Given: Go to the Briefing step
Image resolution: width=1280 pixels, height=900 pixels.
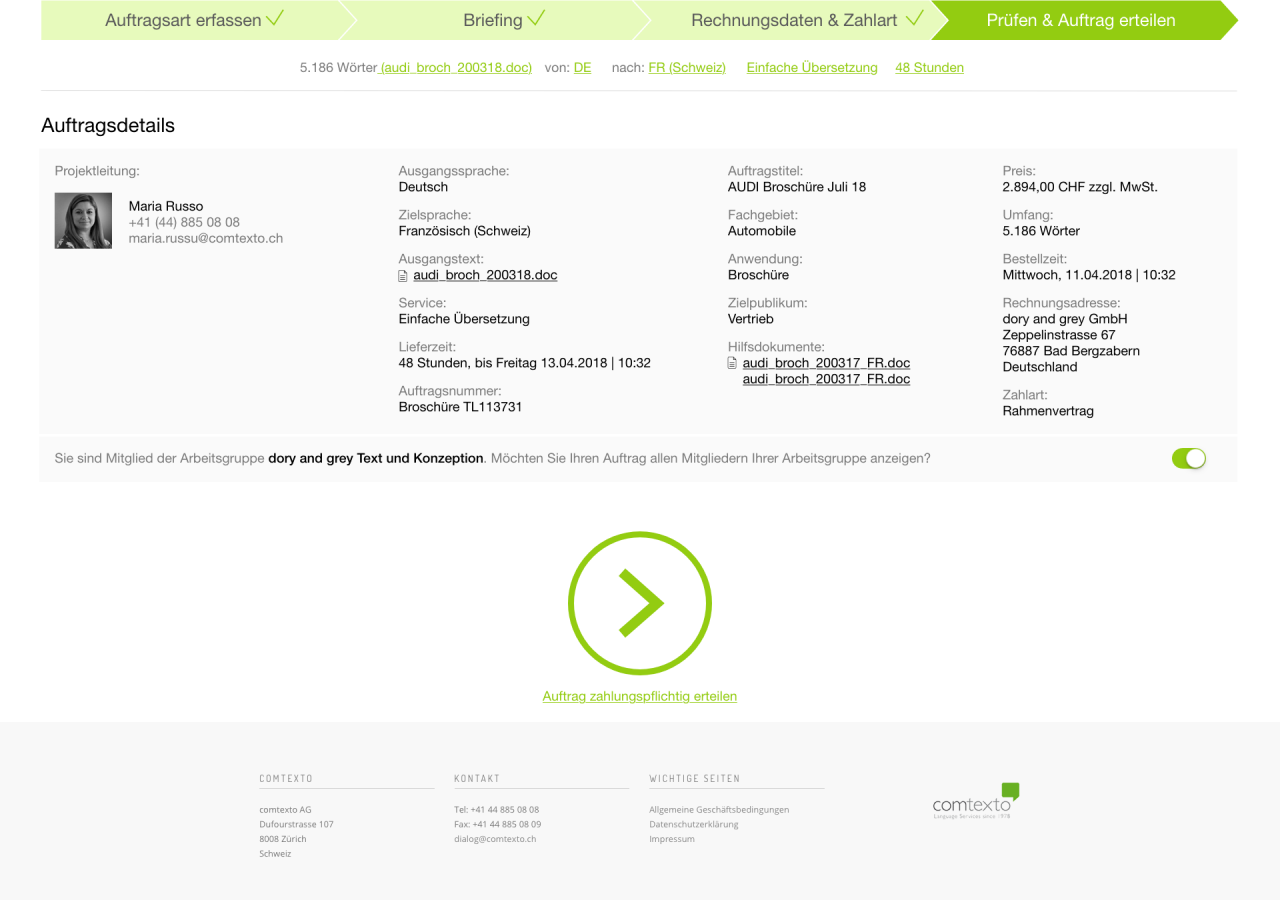Looking at the screenshot, I should [504, 20].
